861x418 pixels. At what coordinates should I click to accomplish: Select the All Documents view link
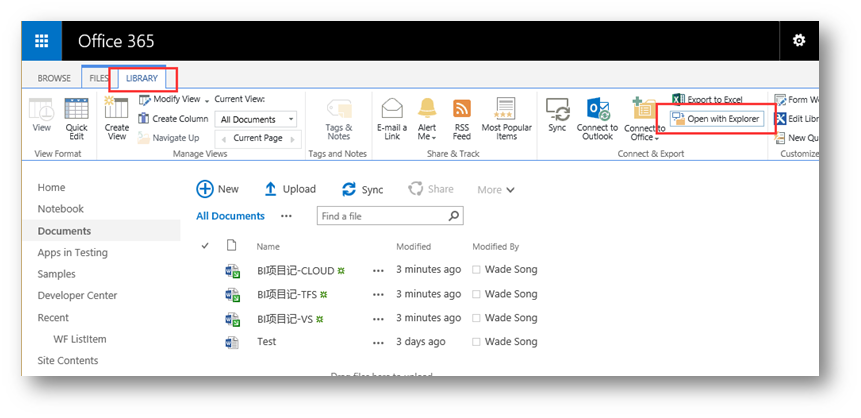pos(231,216)
